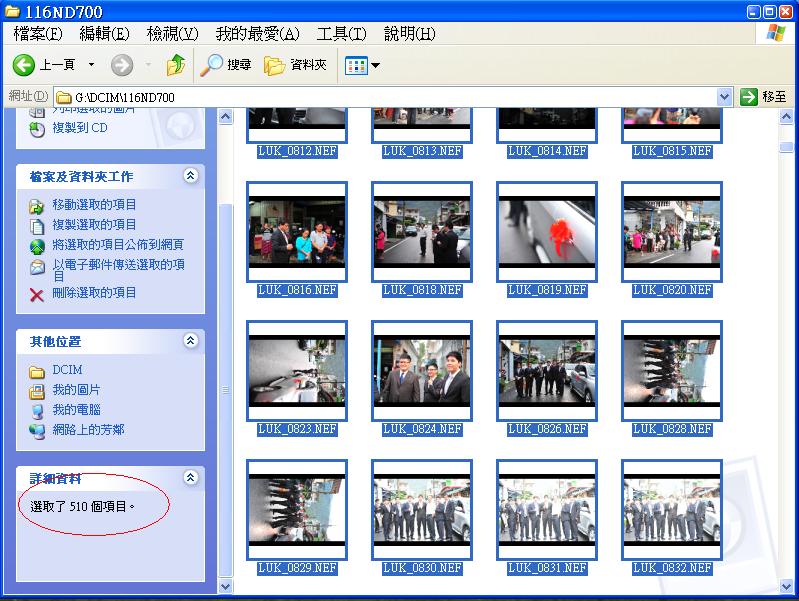Select thumbnail LUK_0829.NEF
Screen dimensions: 799x601
(297, 510)
